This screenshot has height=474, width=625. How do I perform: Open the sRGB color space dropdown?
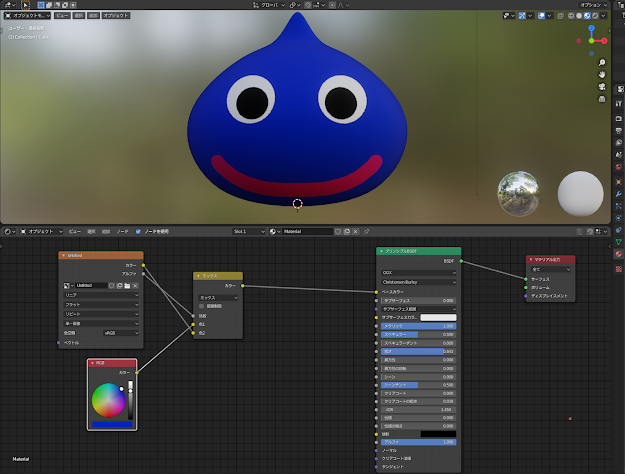tap(121, 333)
